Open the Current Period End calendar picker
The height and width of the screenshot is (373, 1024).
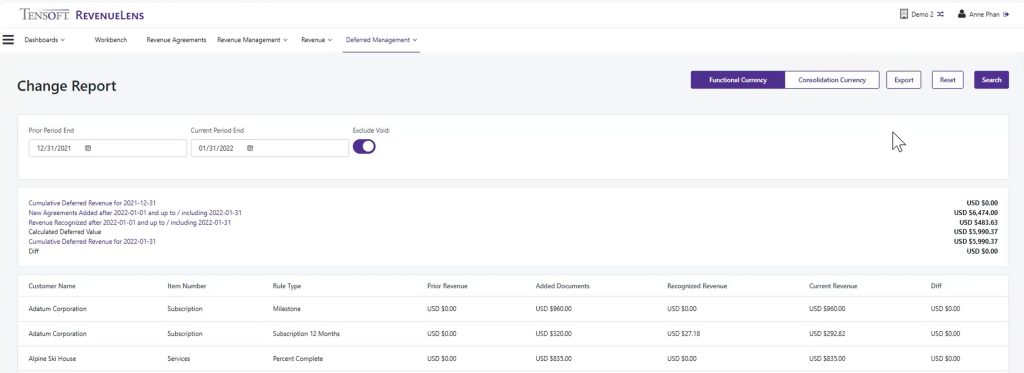click(x=250, y=148)
